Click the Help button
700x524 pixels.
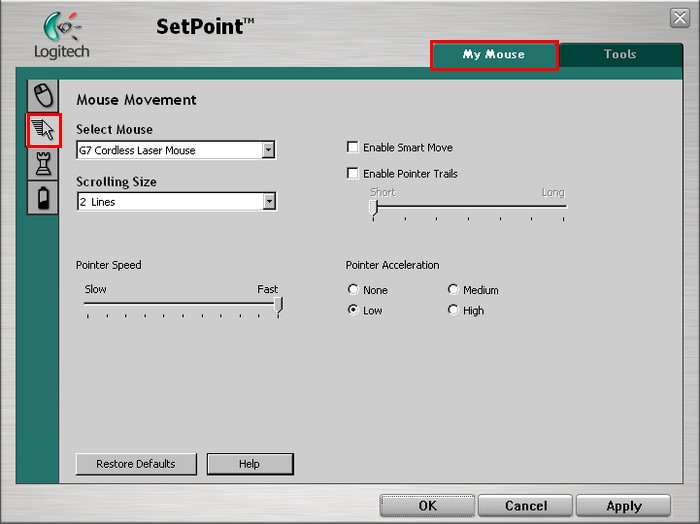pos(250,464)
